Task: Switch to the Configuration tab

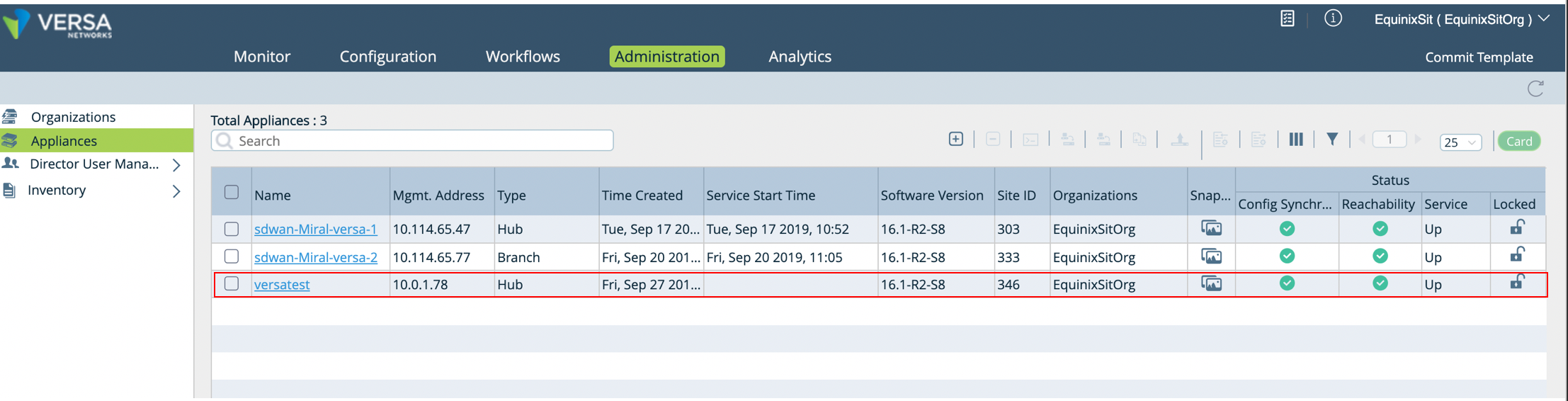Action: pos(387,57)
